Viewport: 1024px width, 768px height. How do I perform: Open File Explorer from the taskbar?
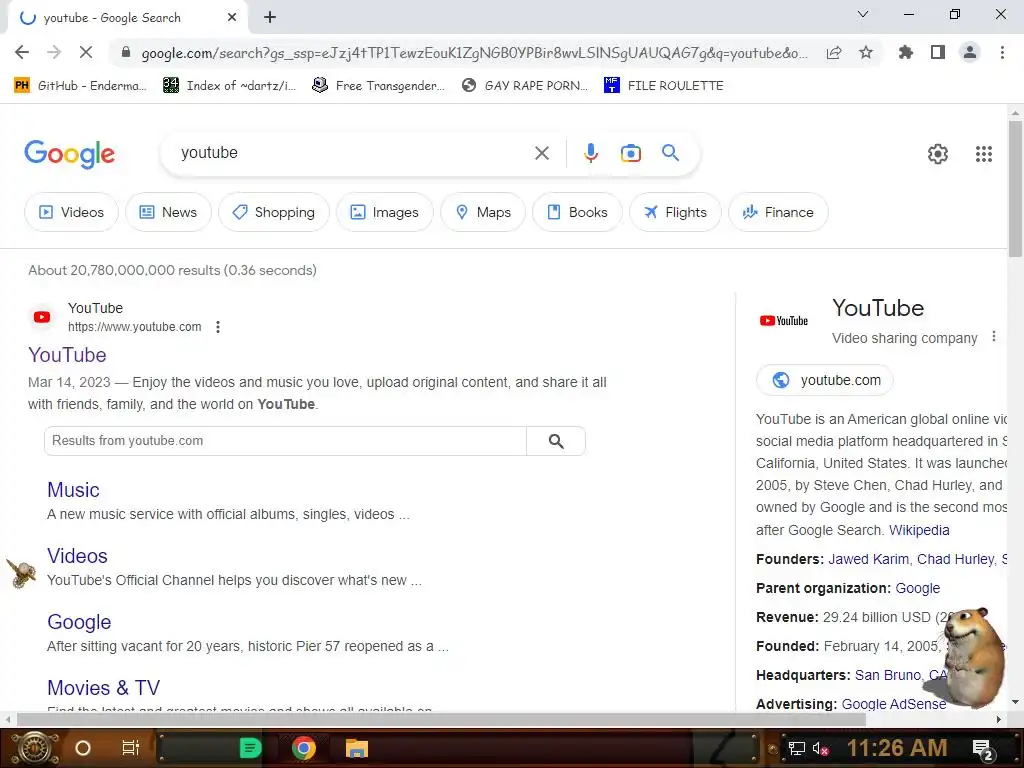(357, 748)
